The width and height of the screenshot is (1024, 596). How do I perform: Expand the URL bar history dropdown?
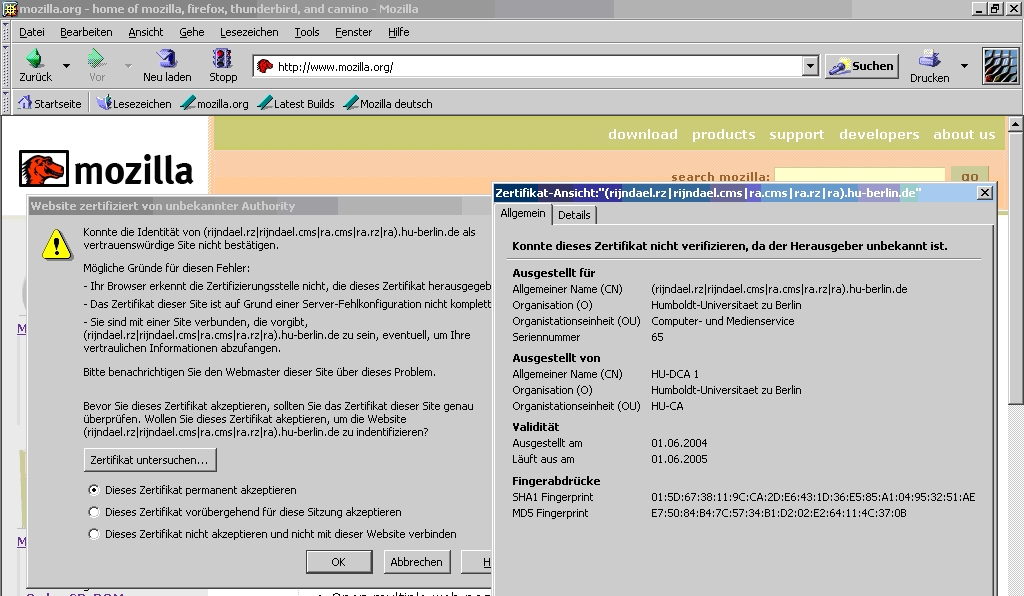click(x=810, y=67)
